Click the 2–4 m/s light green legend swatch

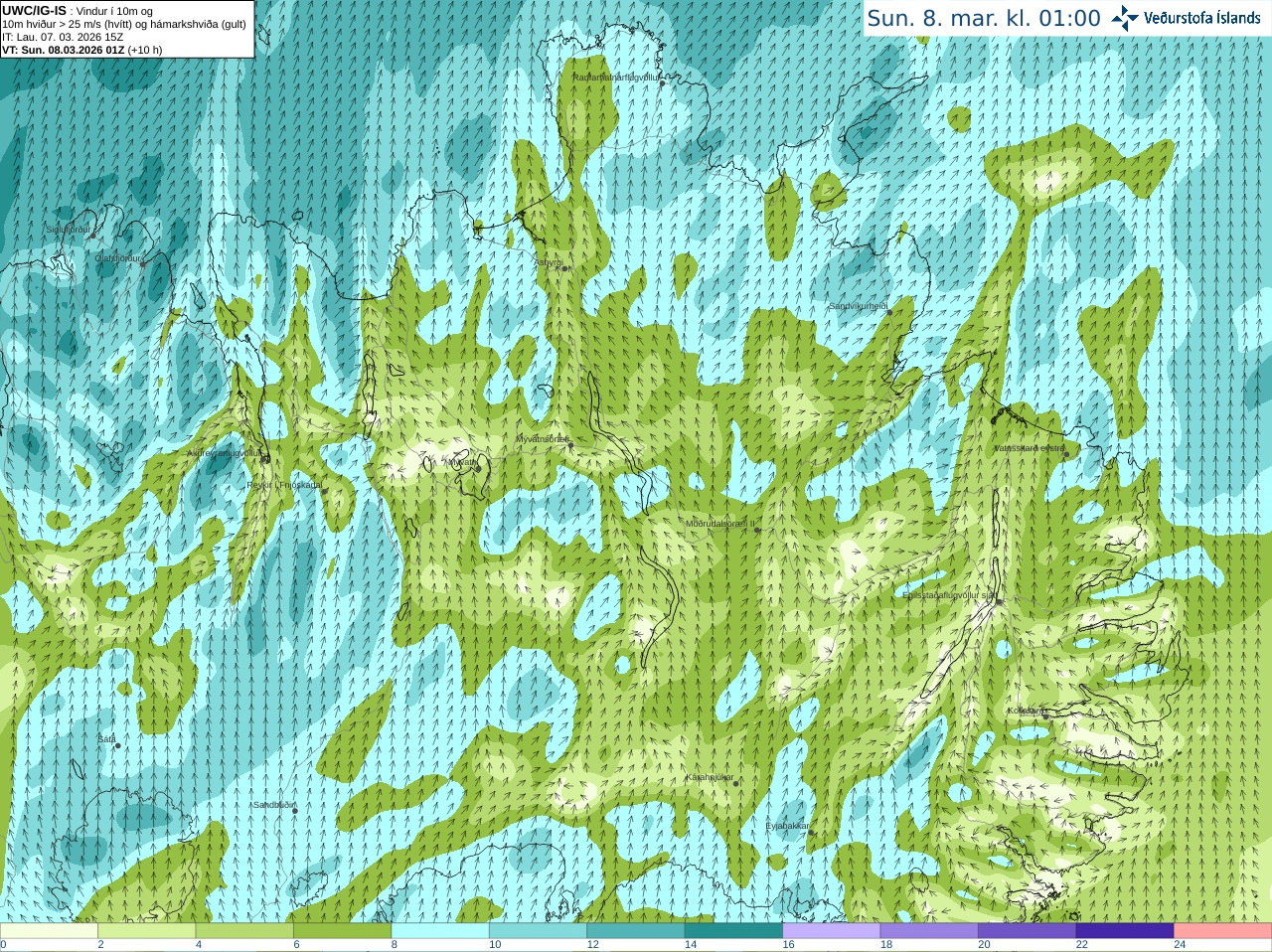(146, 930)
